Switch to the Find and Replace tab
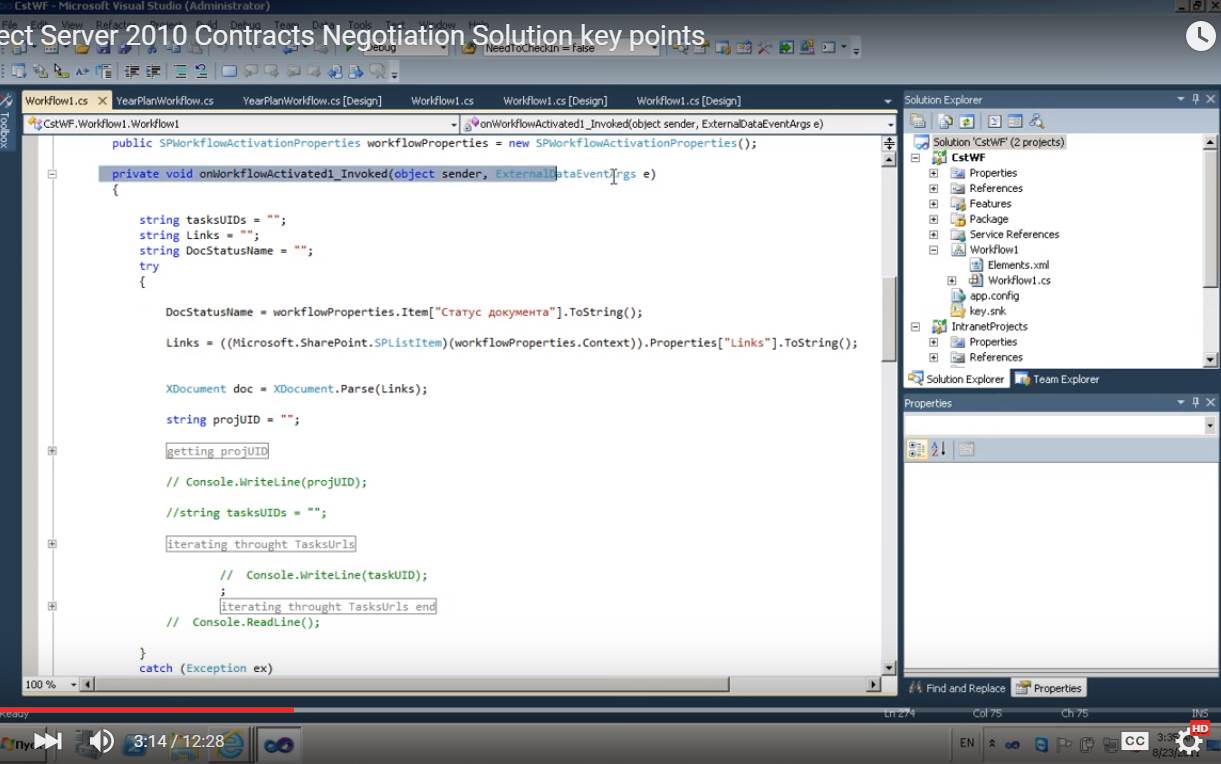This screenshot has height=764, width=1221. (x=957, y=688)
